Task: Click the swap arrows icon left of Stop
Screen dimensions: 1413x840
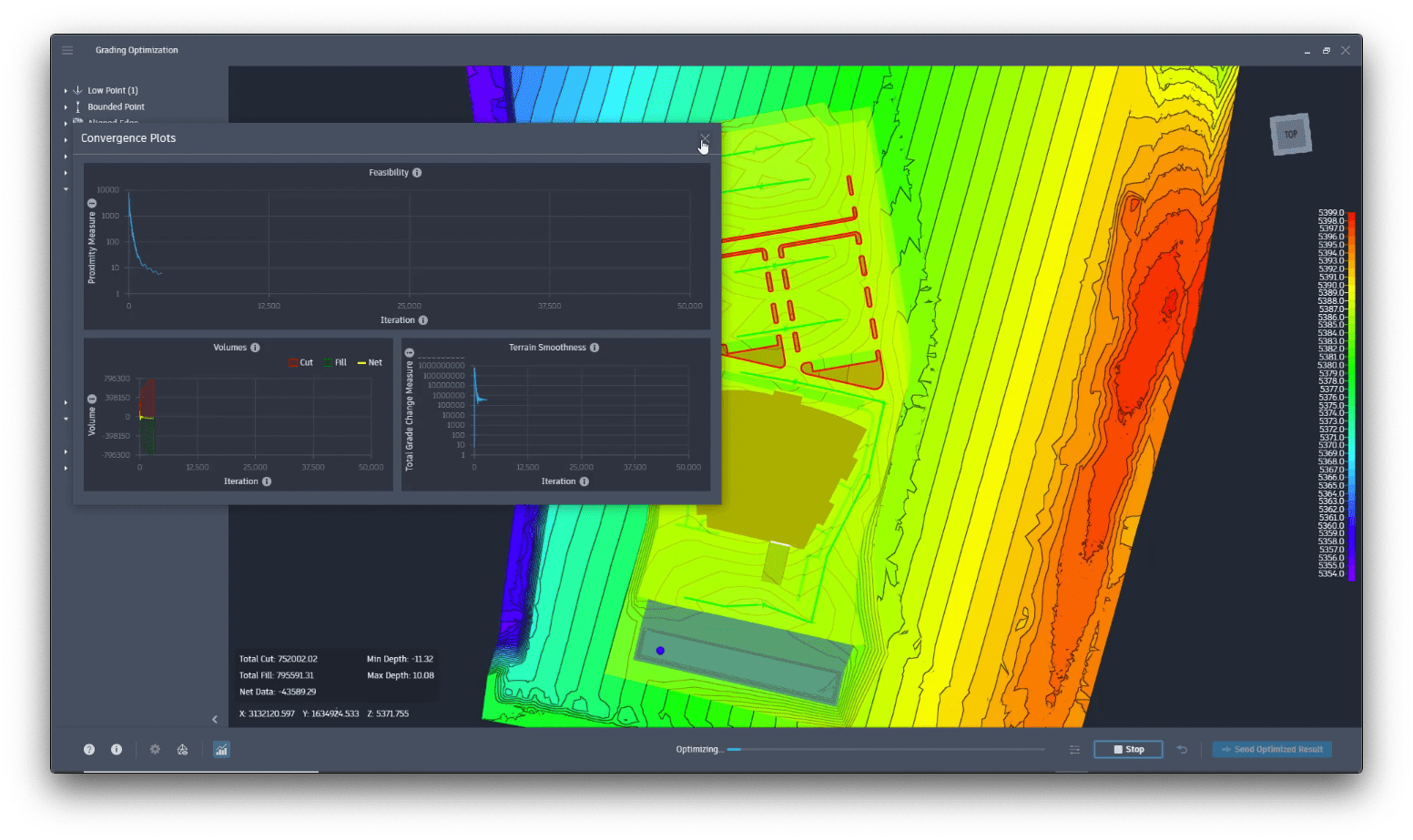Action: click(1074, 750)
